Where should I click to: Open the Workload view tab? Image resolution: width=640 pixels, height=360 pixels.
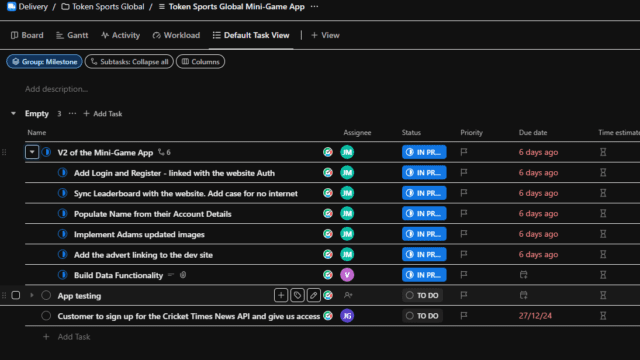tap(176, 36)
